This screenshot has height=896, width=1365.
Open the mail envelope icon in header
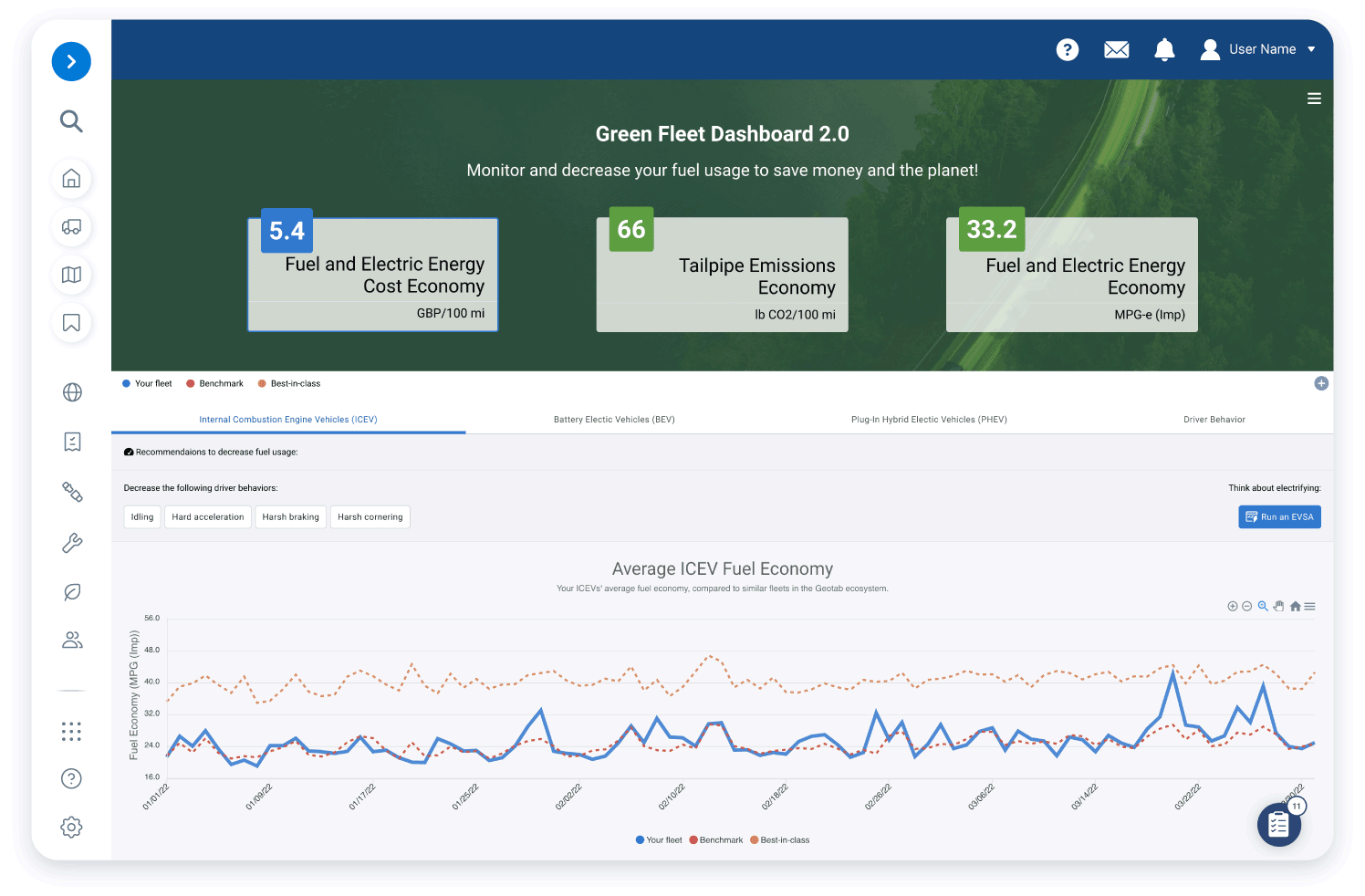click(x=1117, y=49)
